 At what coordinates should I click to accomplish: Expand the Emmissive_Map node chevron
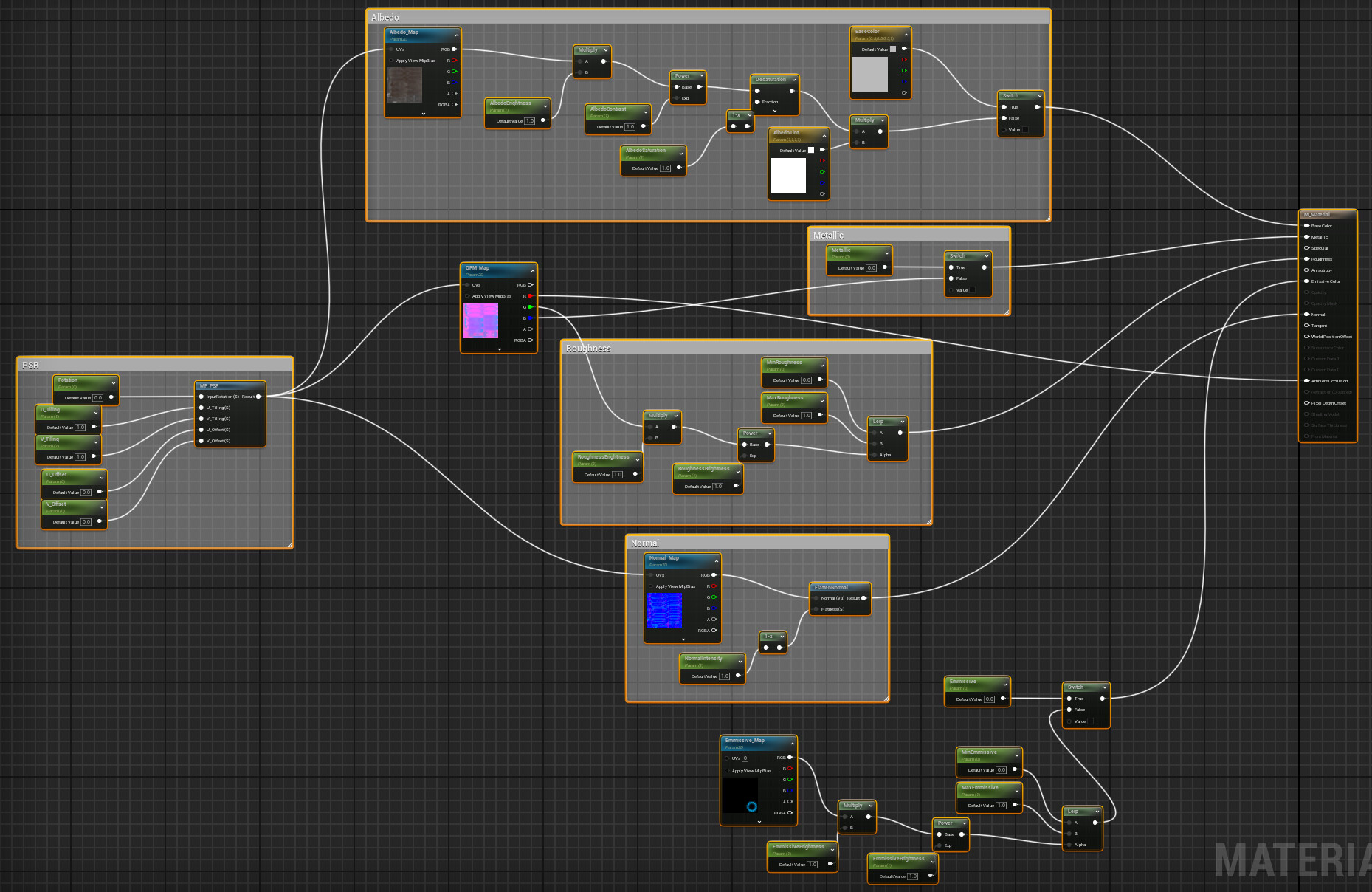coord(759,820)
